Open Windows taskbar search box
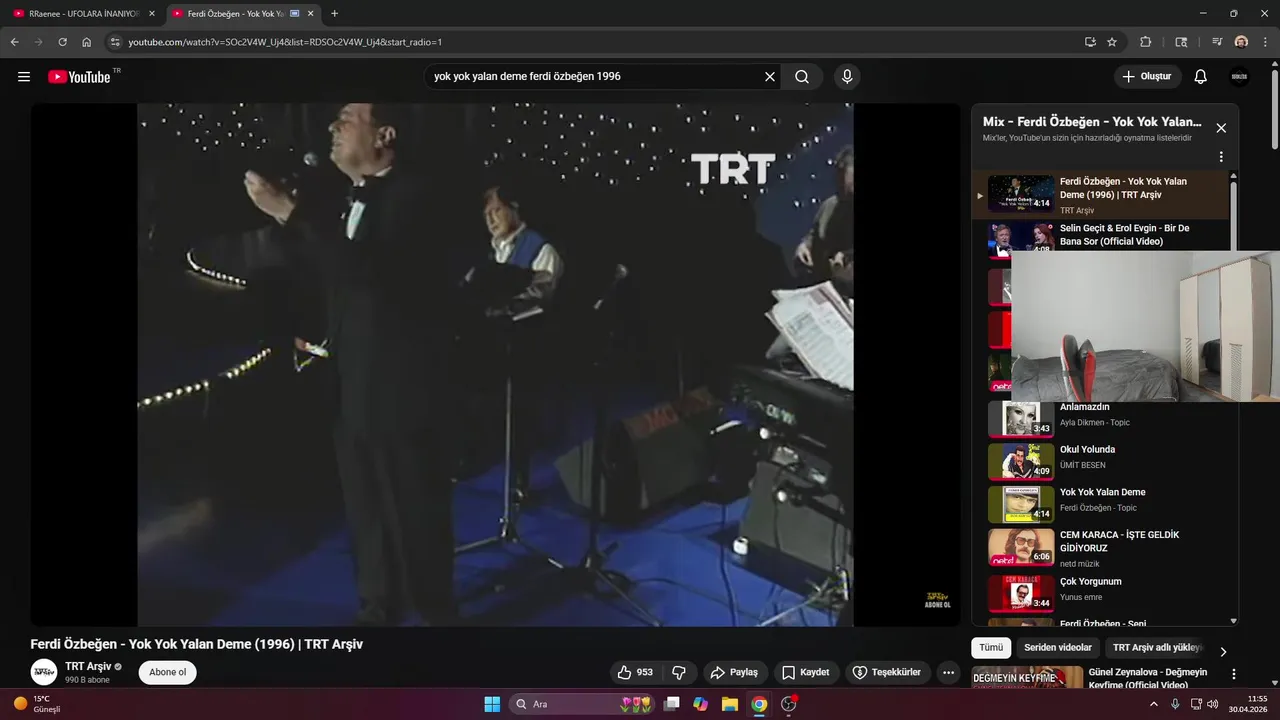Screen dimensions: 1280x720 point(583,704)
